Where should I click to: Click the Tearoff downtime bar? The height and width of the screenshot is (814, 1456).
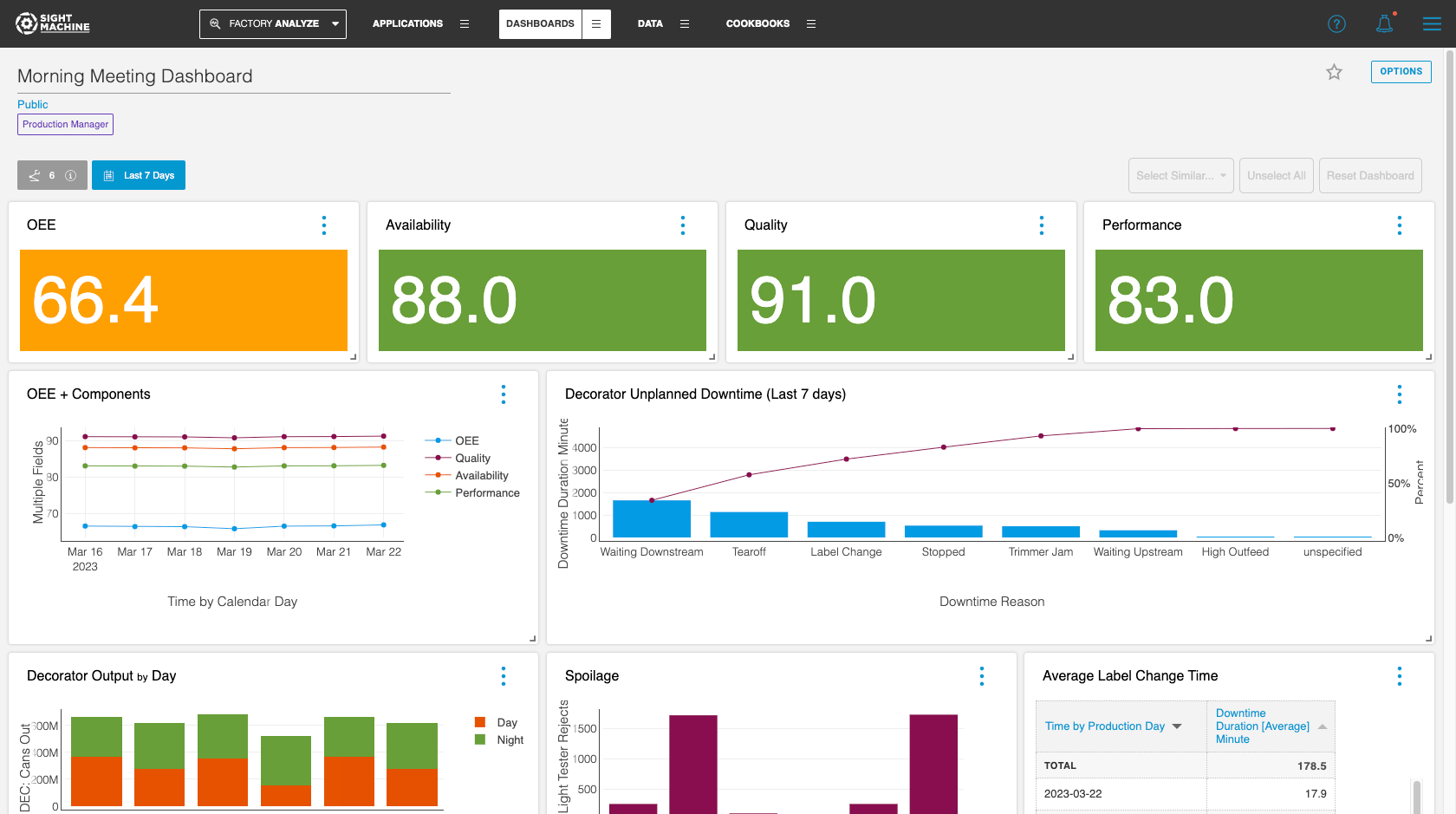[749, 524]
